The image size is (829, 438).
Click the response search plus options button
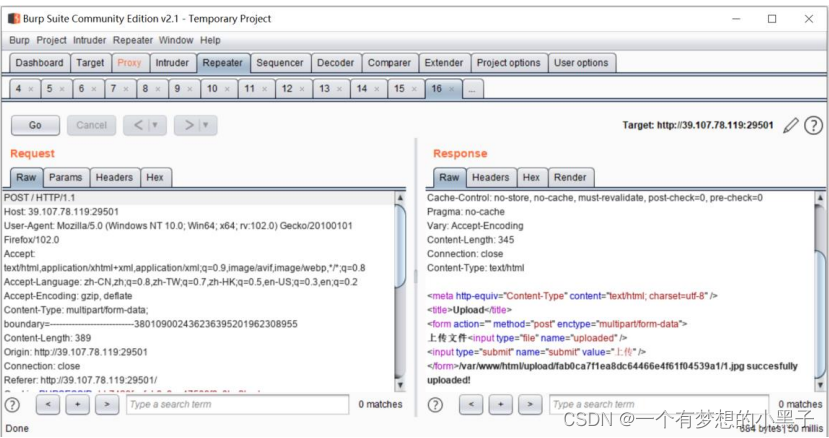coord(500,405)
